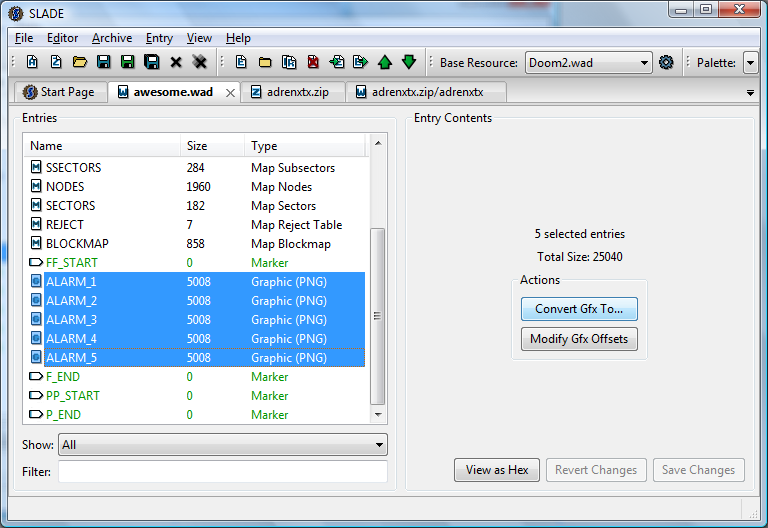Open the tab list dropdown arrow
Viewport: 768px width, 528px height.
(750, 93)
